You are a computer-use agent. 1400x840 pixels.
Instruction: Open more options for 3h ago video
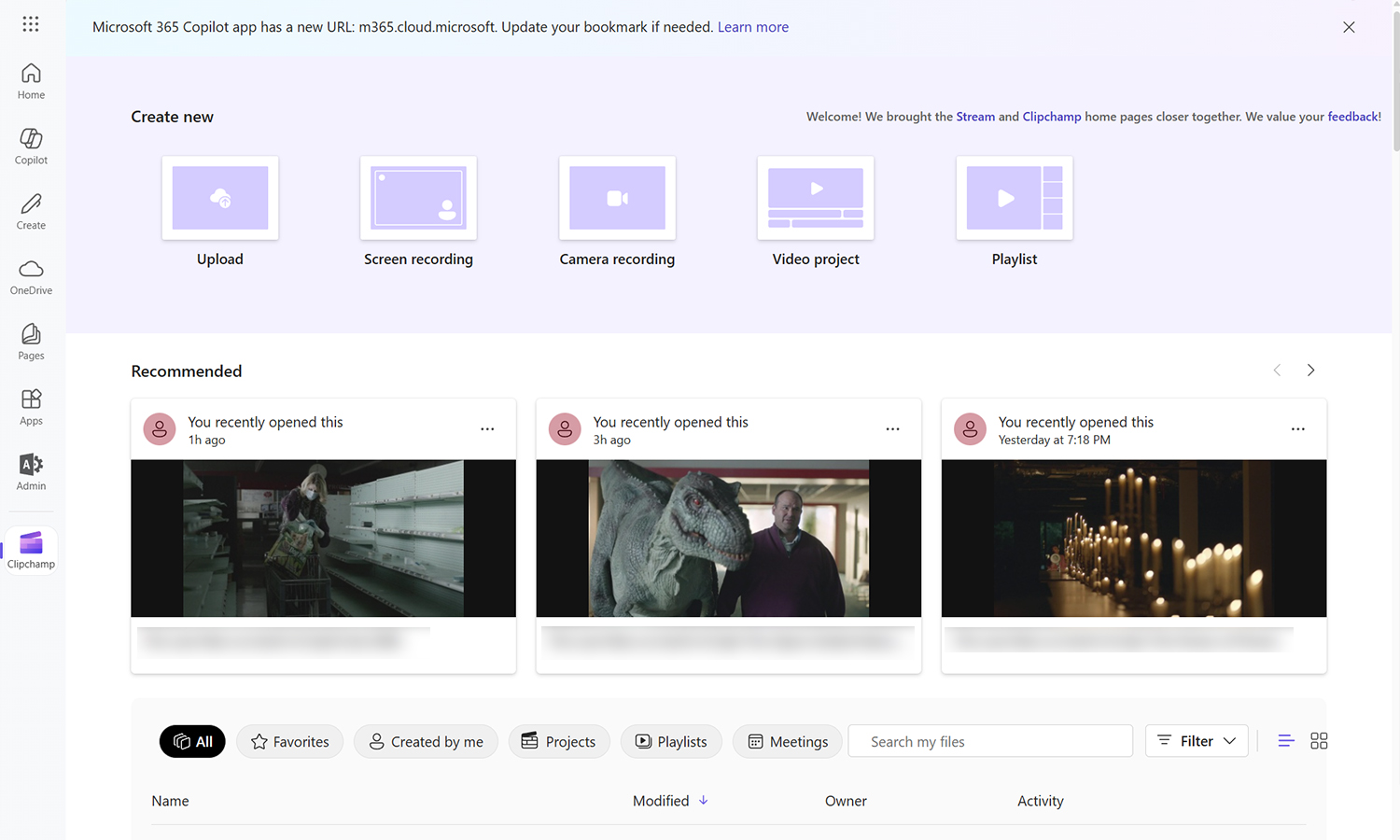click(892, 429)
